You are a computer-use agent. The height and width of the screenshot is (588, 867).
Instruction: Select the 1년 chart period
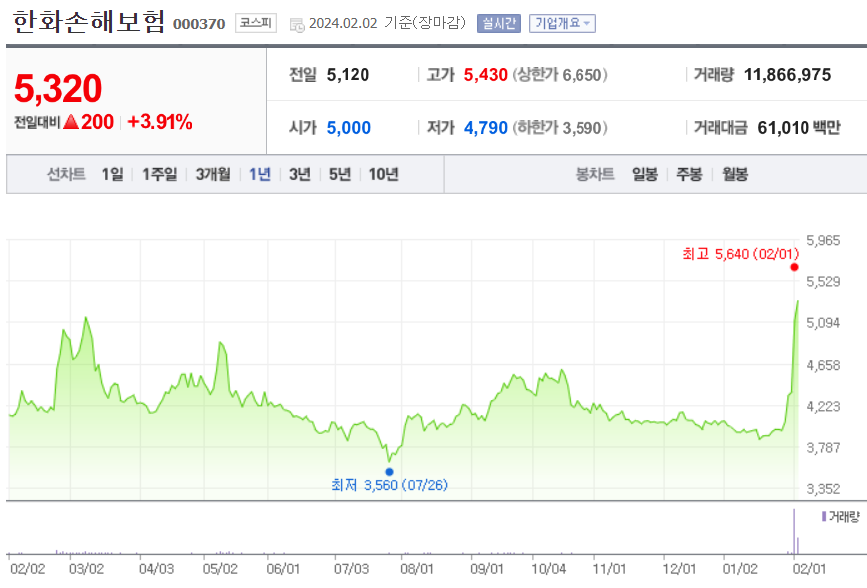(259, 174)
